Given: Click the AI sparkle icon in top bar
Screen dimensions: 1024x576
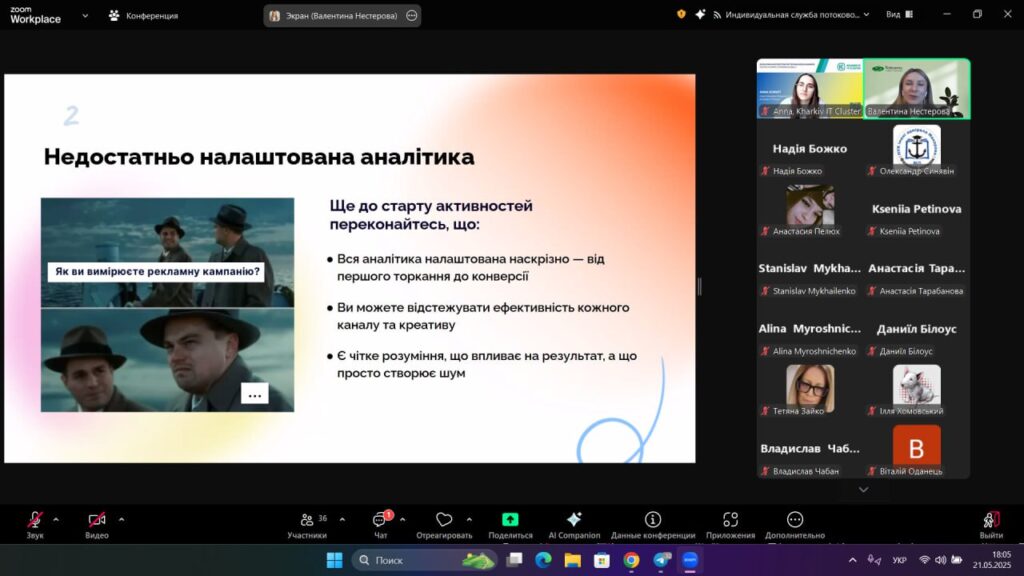Looking at the screenshot, I should (700, 14).
